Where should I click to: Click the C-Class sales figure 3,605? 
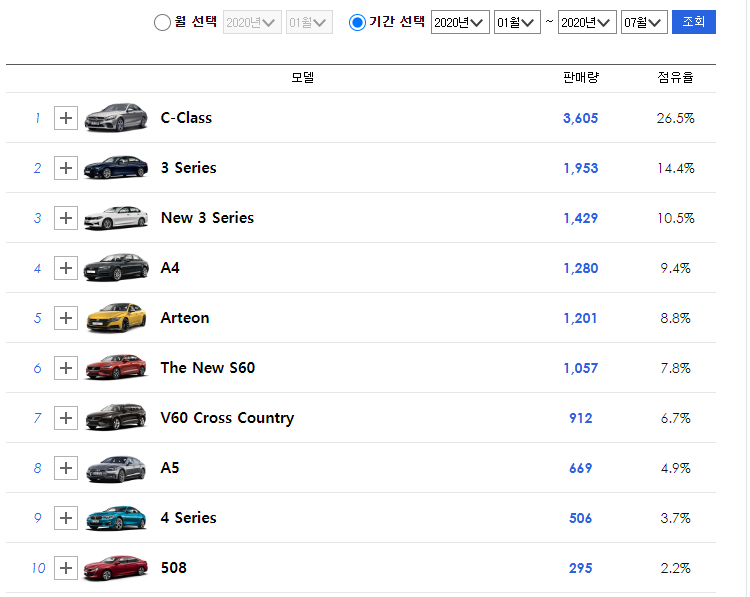point(580,118)
